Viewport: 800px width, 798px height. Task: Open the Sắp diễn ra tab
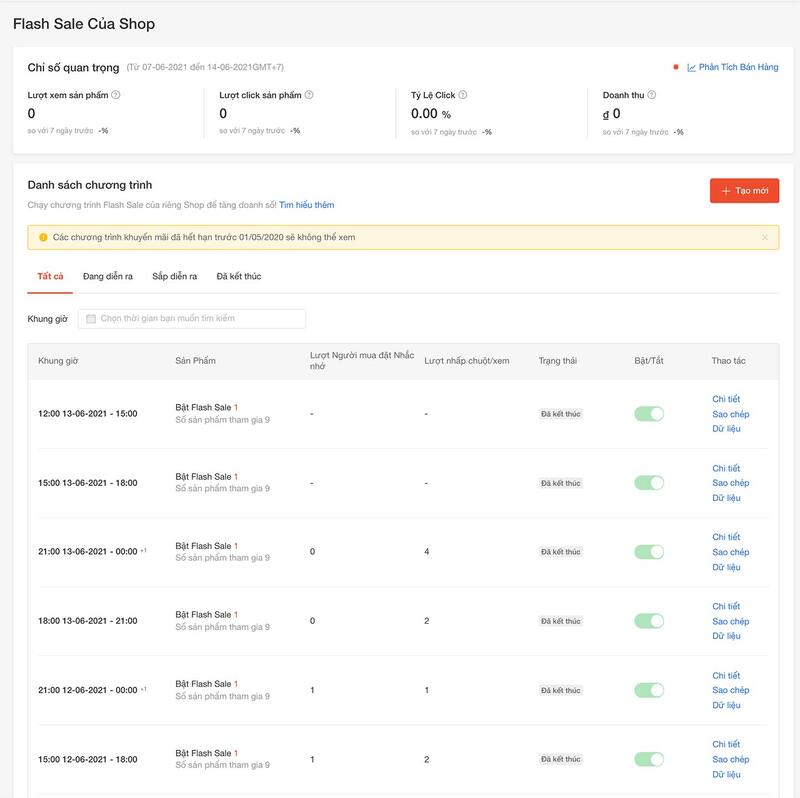(175, 276)
